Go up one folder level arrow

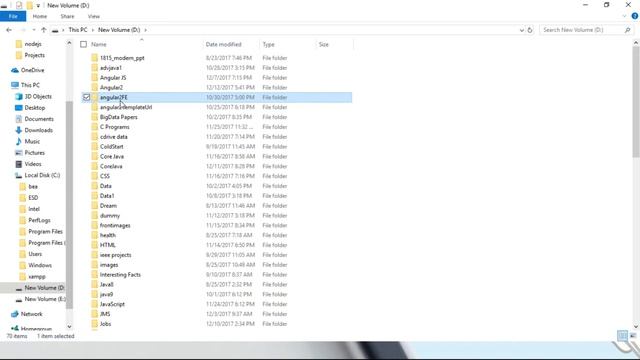tap(44, 30)
